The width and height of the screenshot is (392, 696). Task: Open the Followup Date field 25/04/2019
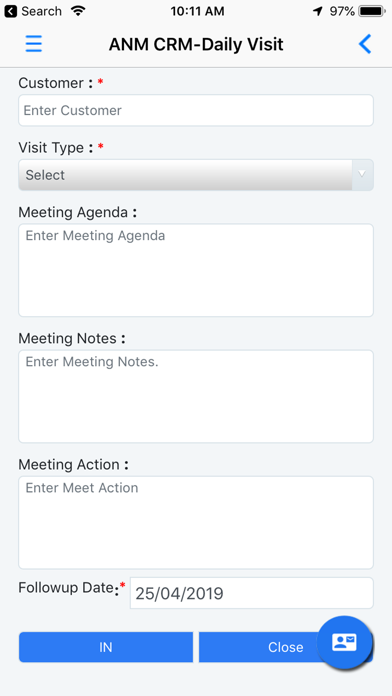(252, 593)
